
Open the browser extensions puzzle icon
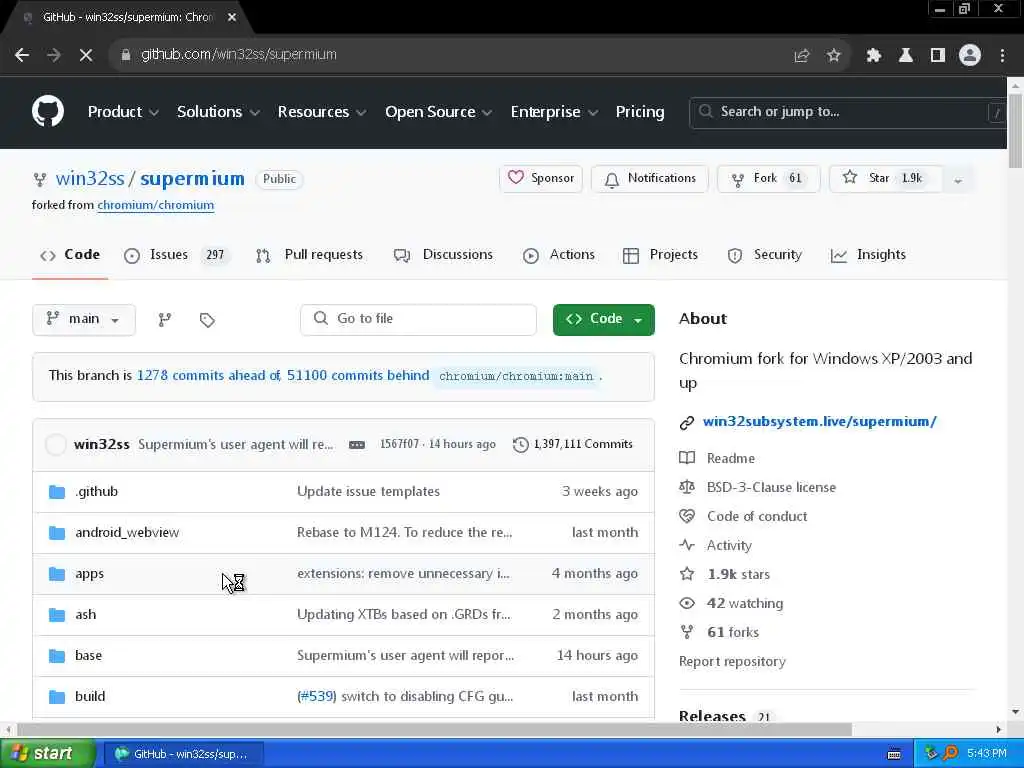coord(874,56)
